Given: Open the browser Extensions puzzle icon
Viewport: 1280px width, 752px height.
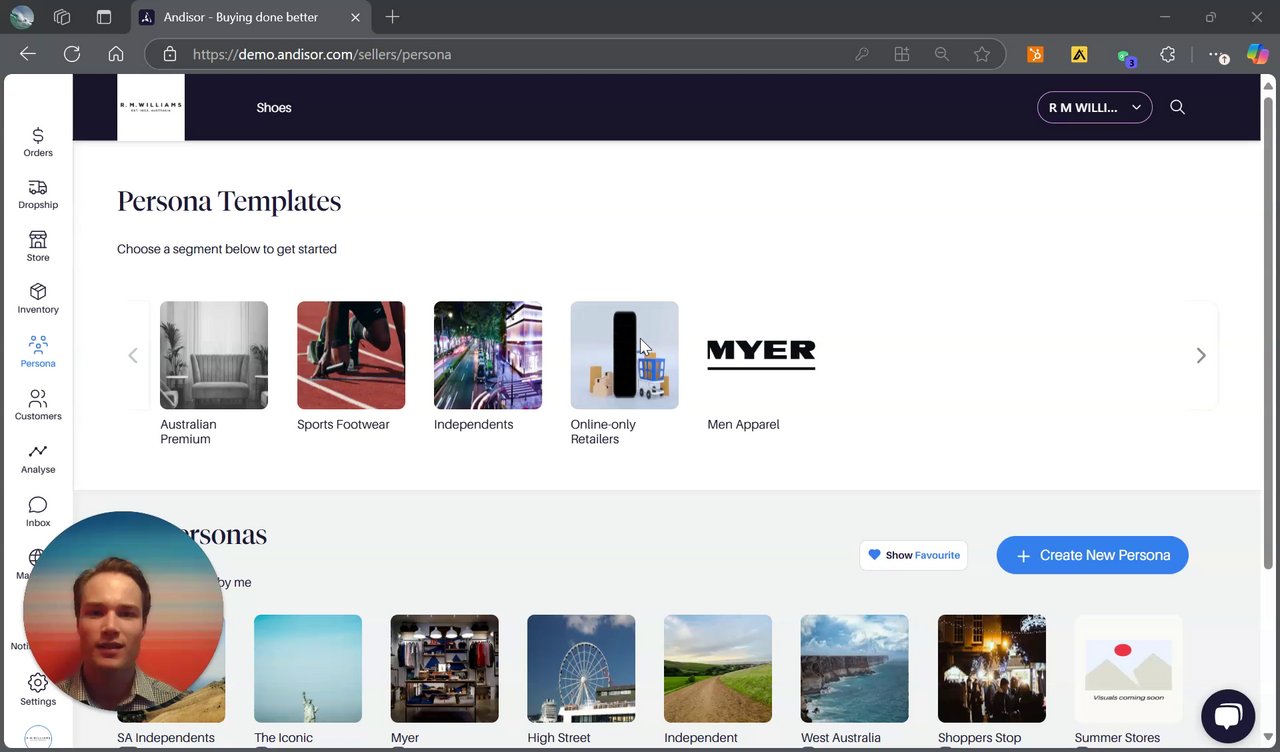Looking at the screenshot, I should [1167, 54].
